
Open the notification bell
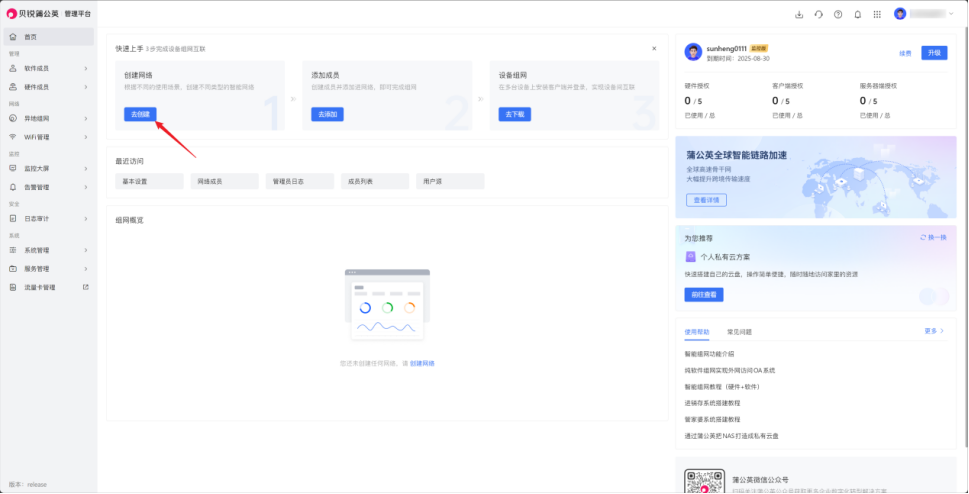click(x=857, y=14)
